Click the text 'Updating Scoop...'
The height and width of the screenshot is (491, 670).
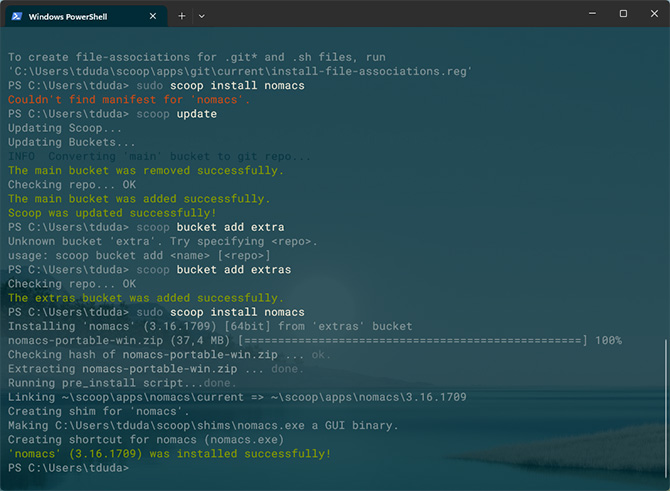coord(65,128)
